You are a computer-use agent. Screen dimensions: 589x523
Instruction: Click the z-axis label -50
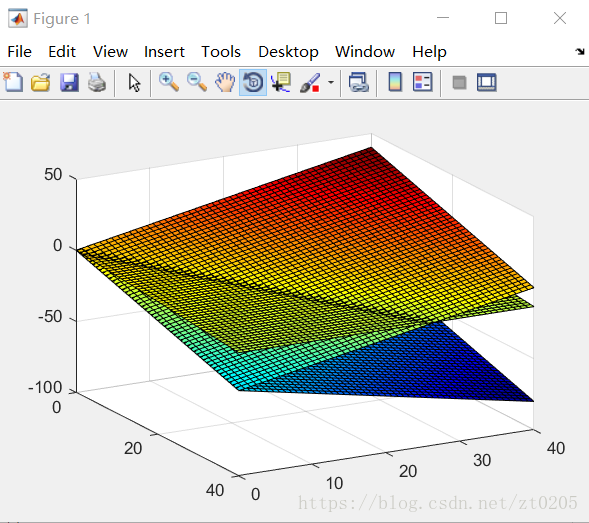pyautogui.click(x=50, y=317)
